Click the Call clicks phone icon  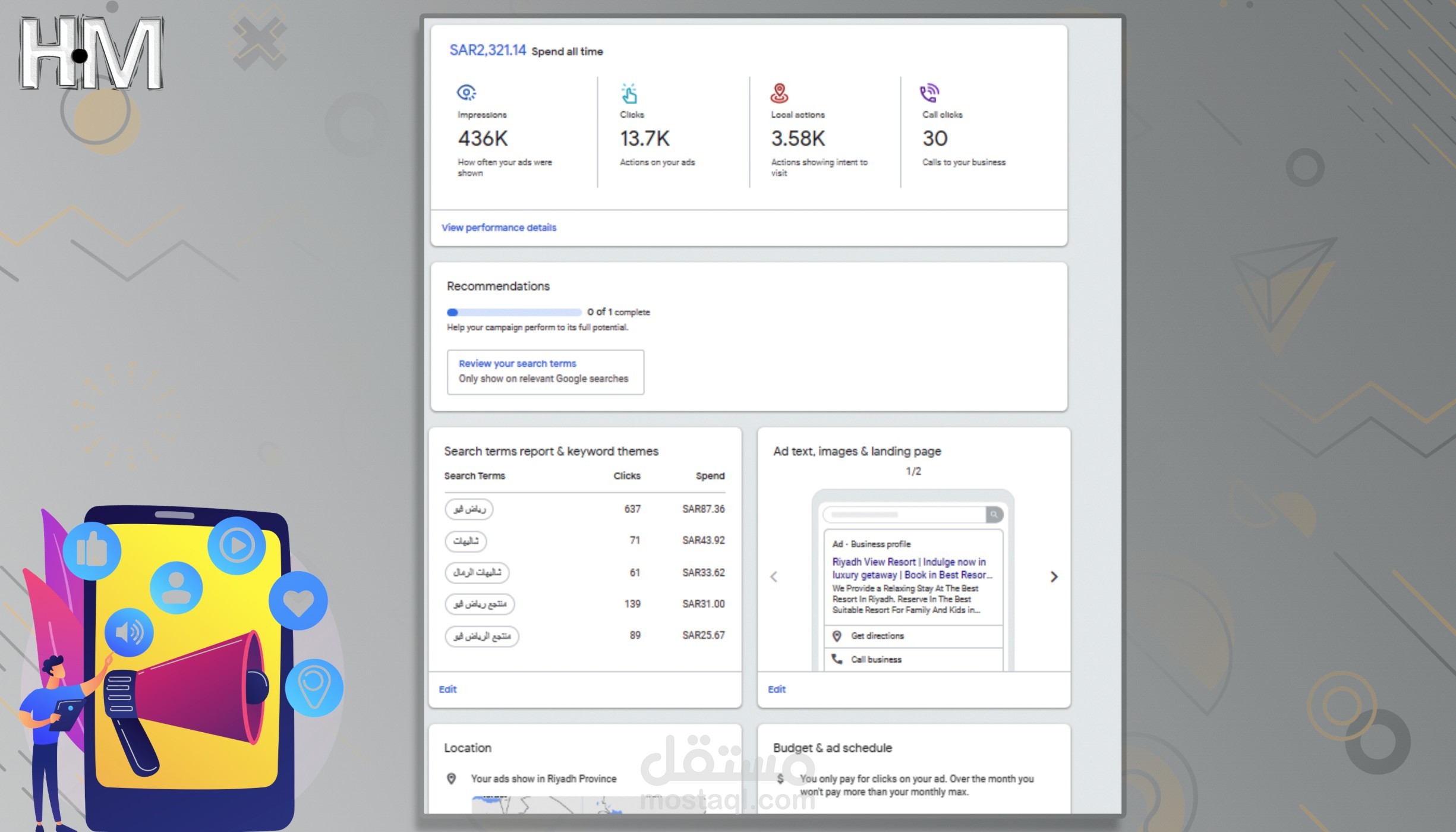tap(929, 92)
